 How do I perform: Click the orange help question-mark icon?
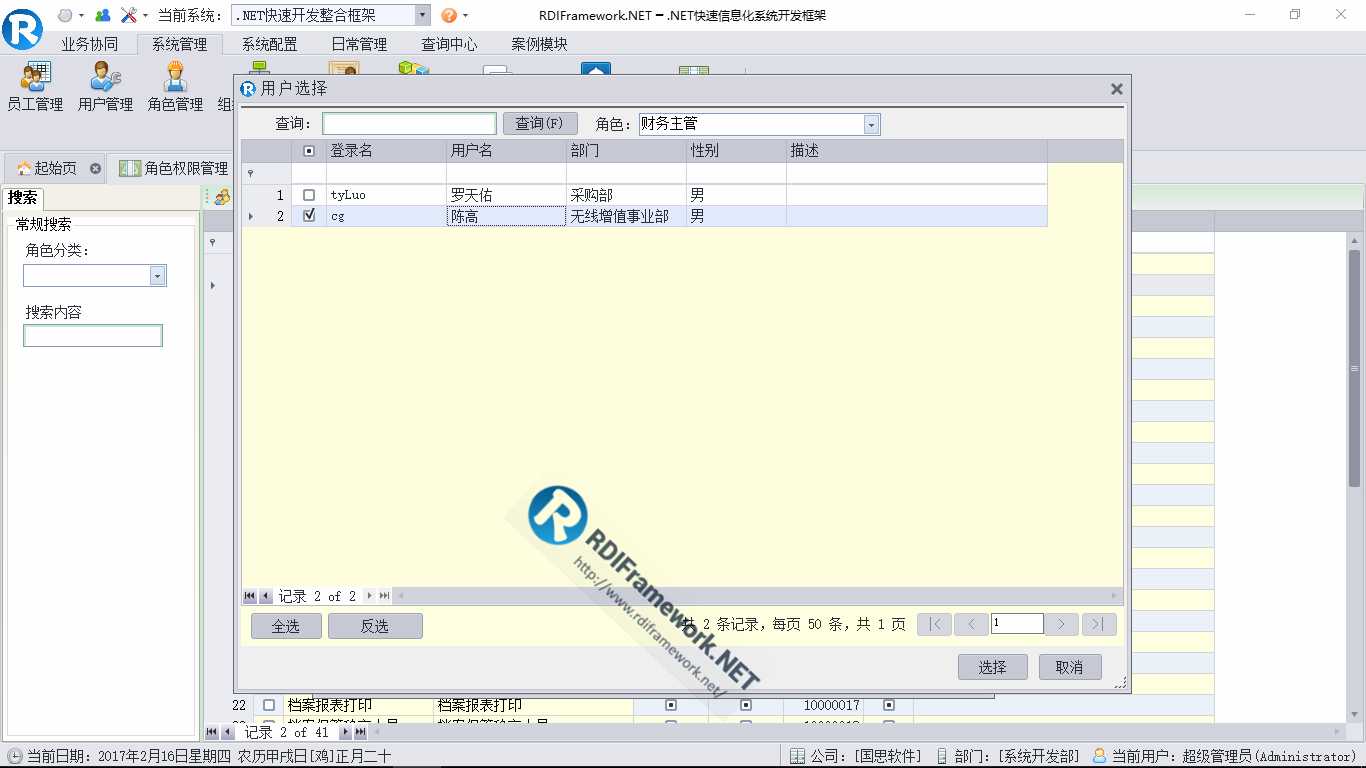pos(450,15)
